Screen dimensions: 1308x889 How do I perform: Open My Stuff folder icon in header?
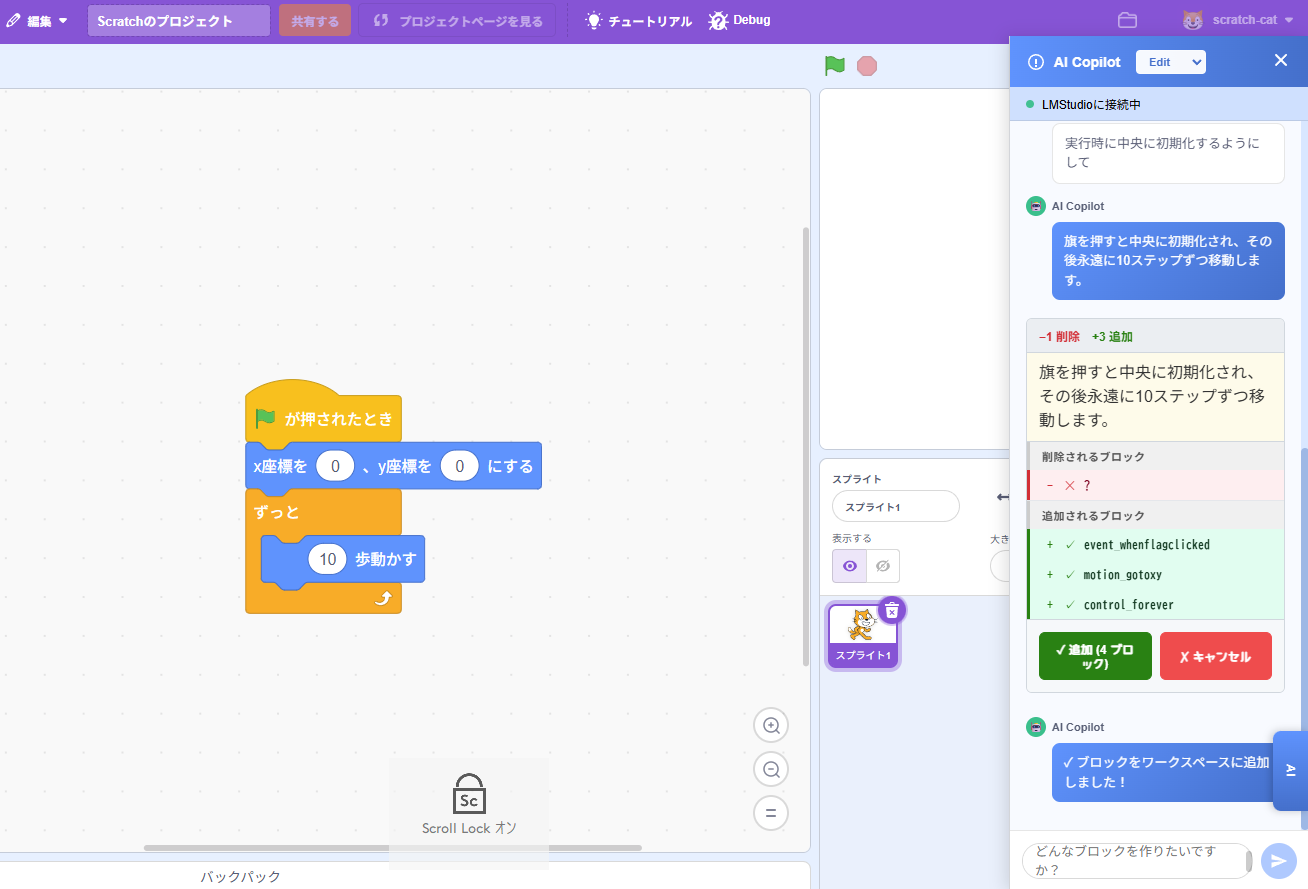(x=1127, y=20)
